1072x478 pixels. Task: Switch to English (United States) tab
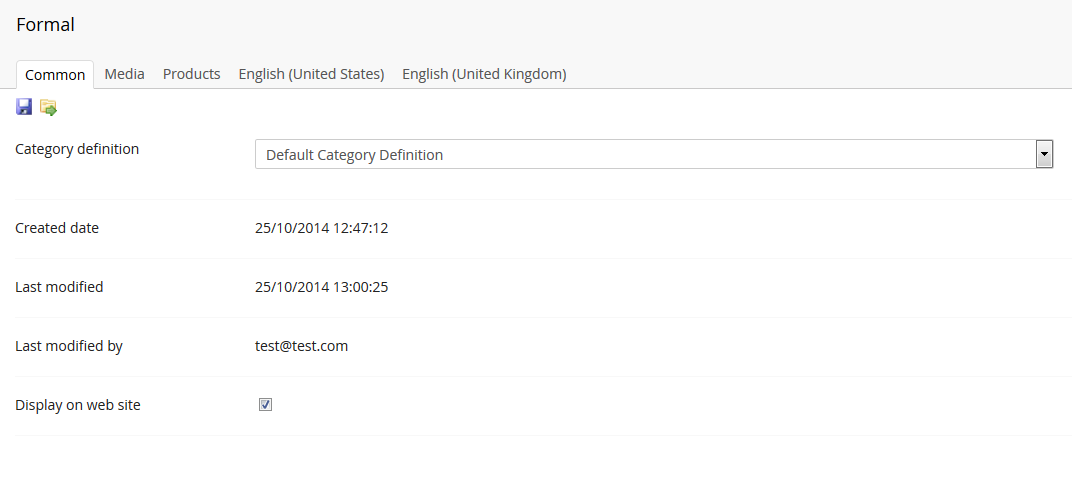311,74
